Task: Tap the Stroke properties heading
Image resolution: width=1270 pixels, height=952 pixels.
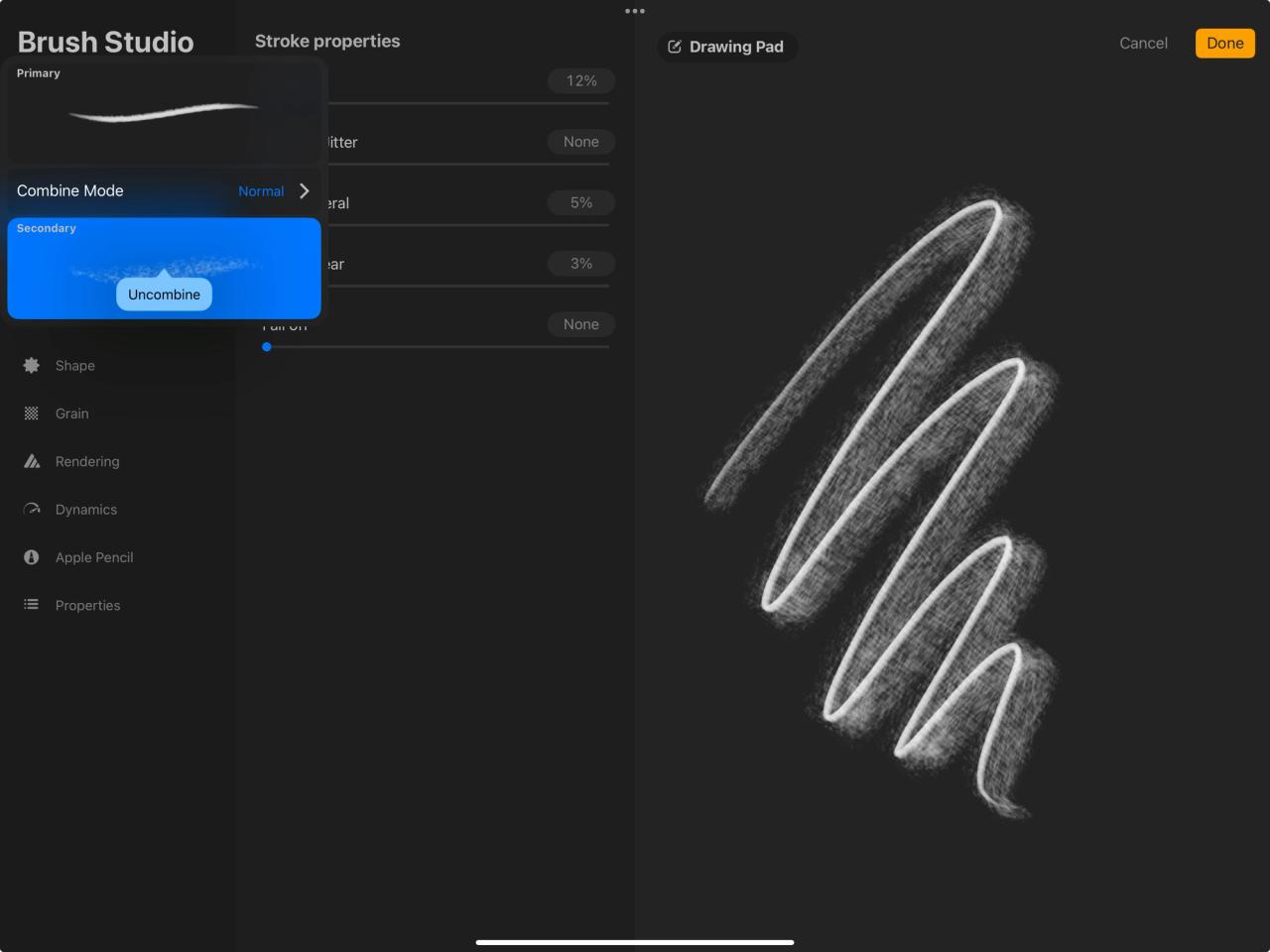Action: pyautogui.click(x=327, y=41)
